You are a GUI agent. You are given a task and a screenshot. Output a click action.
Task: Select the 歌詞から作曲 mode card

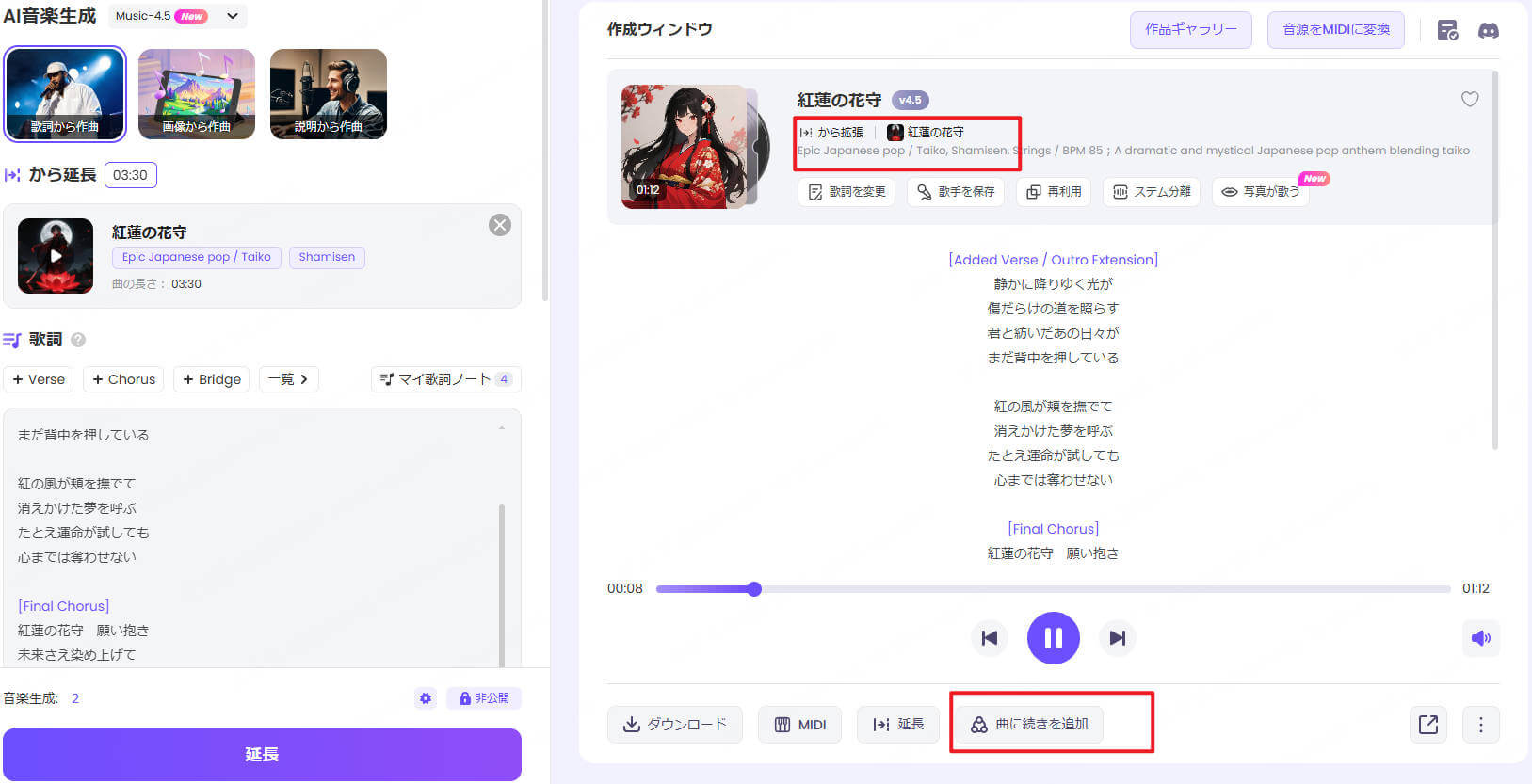click(x=65, y=94)
